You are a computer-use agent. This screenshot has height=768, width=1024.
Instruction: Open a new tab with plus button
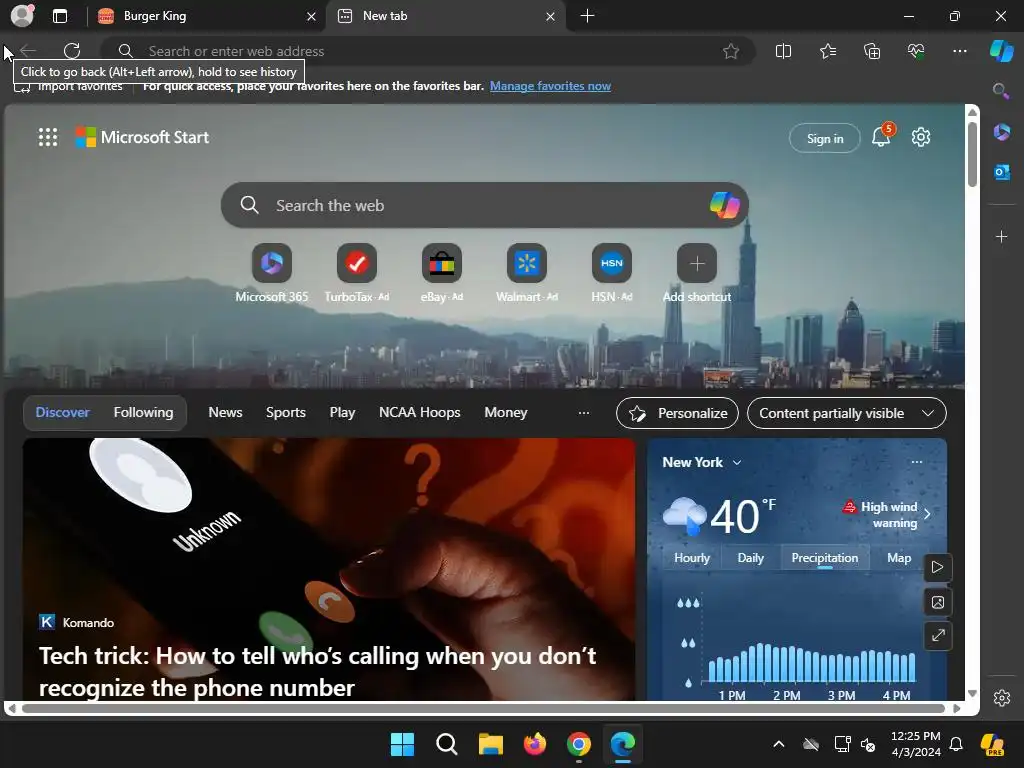[x=587, y=16]
